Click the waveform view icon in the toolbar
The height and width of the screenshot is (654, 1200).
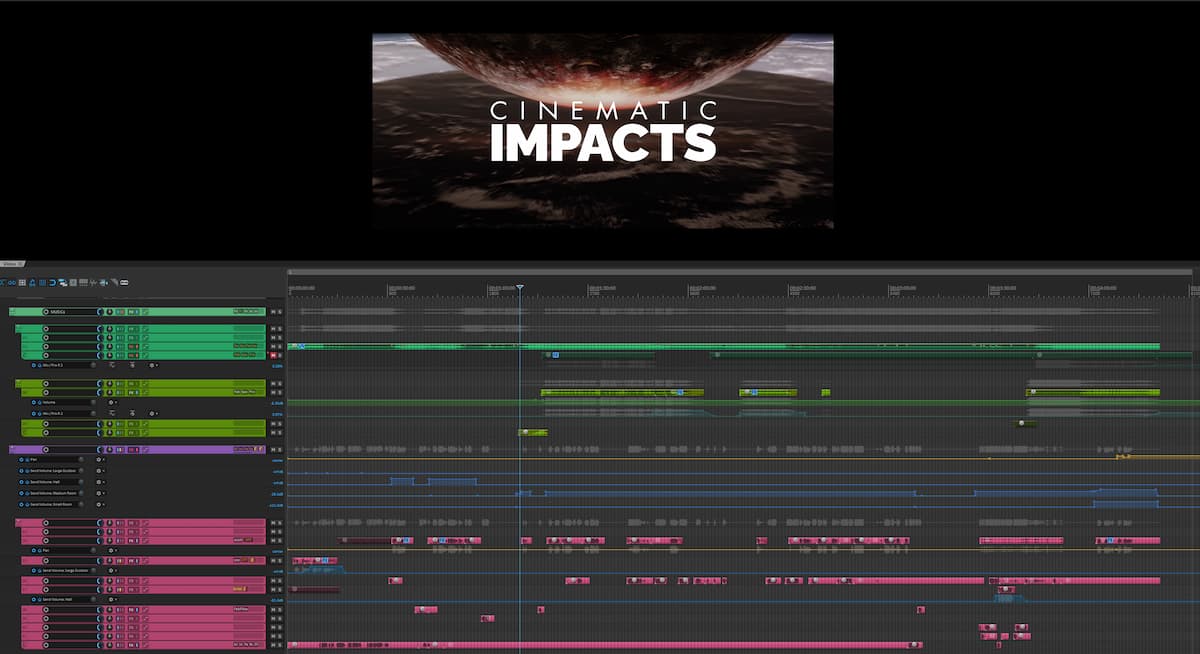point(93,283)
